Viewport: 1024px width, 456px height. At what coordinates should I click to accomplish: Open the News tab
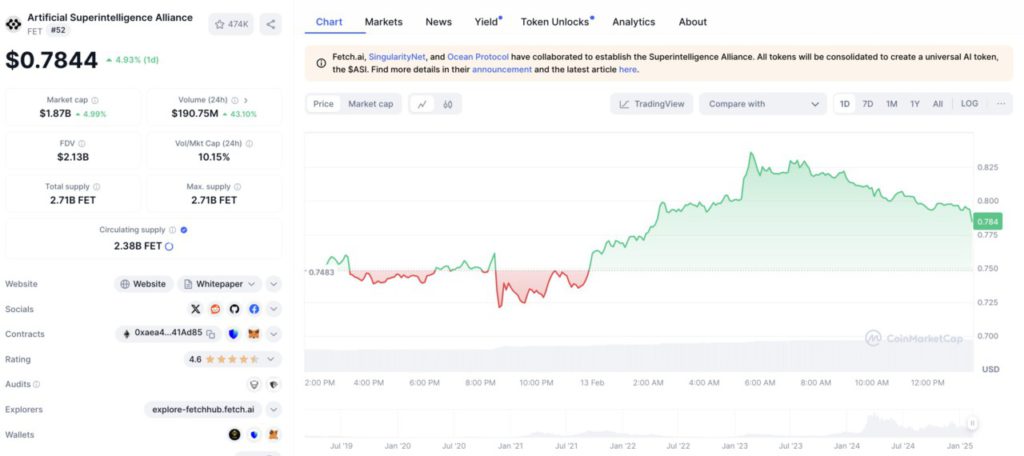[x=438, y=22]
